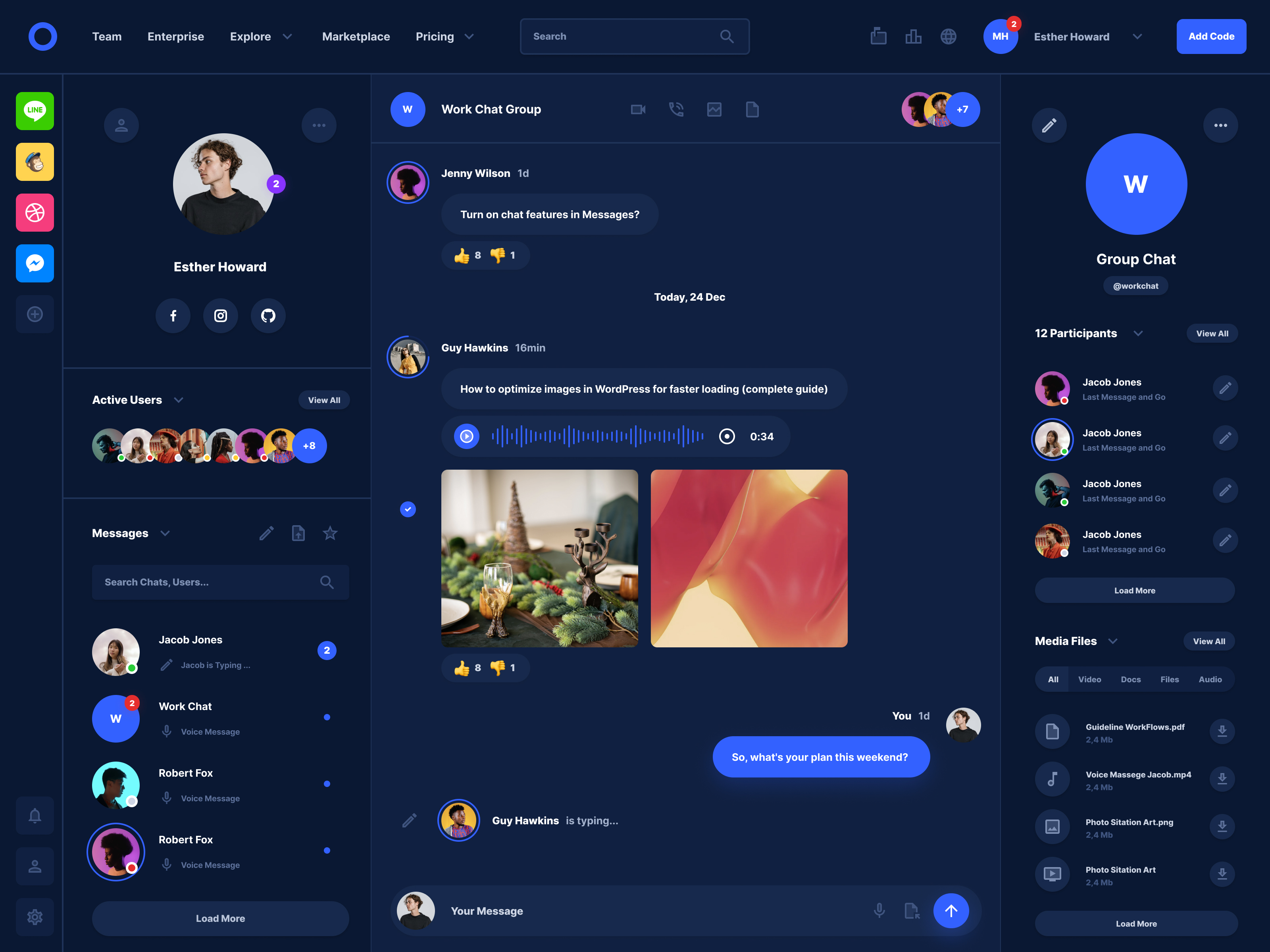Viewport: 1270px width, 952px height.
Task: Collapse the Media Files section
Action: (x=1113, y=641)
